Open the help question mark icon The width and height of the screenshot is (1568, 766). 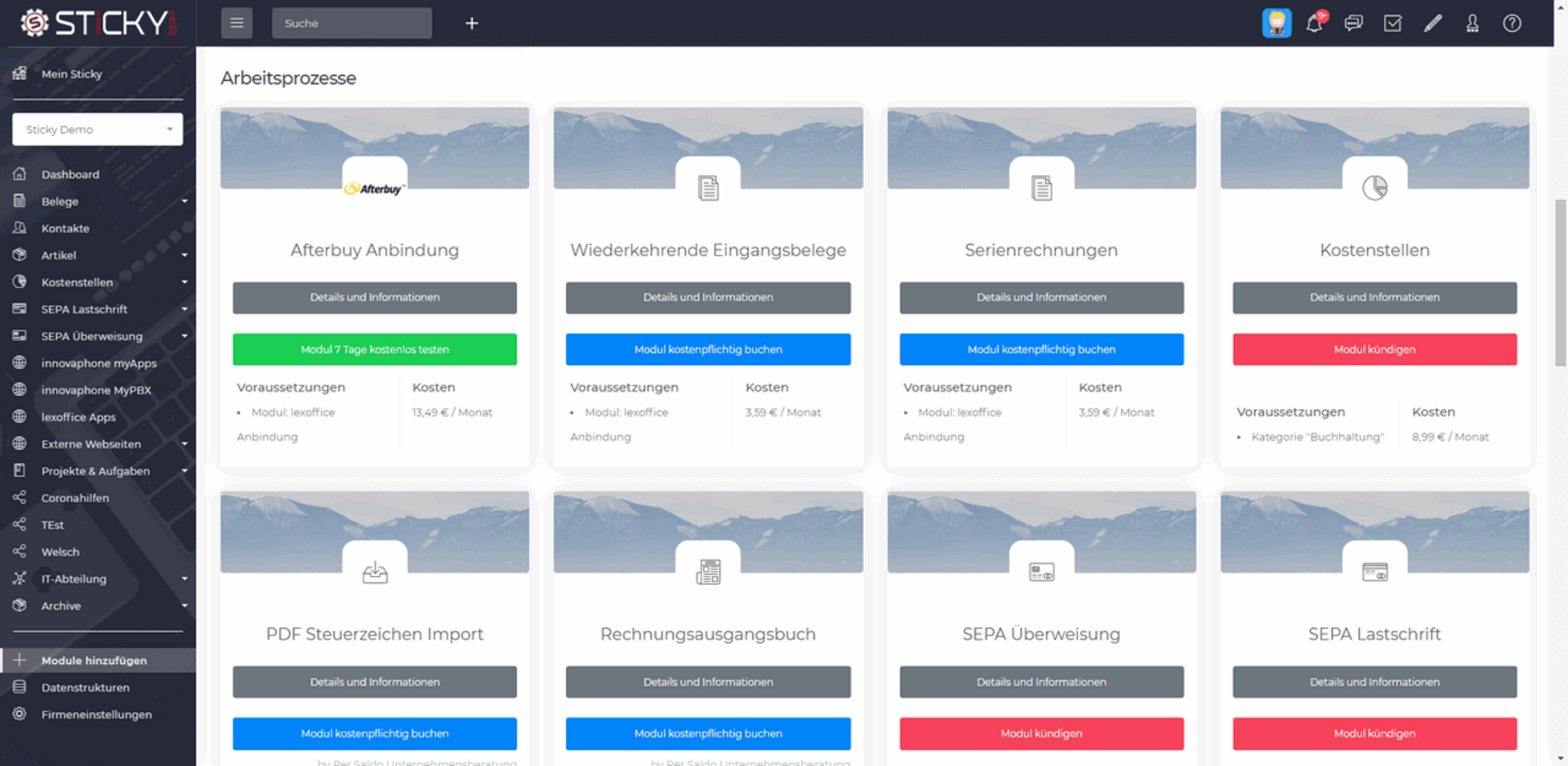(1512, 24)
